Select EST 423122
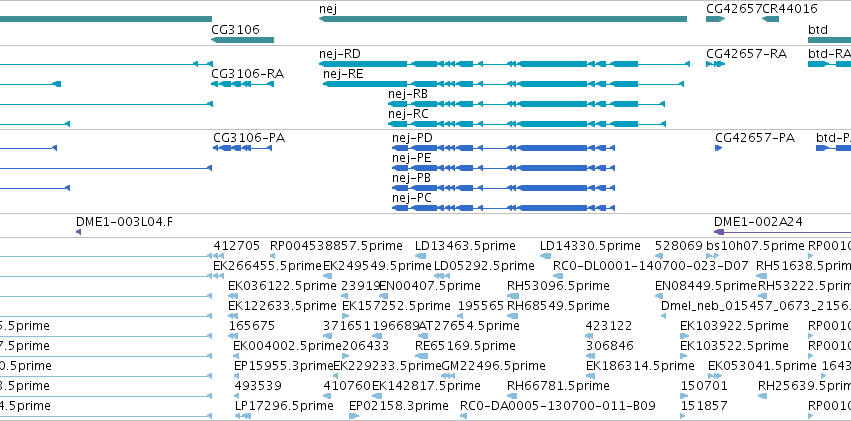 tap(609, 326)
